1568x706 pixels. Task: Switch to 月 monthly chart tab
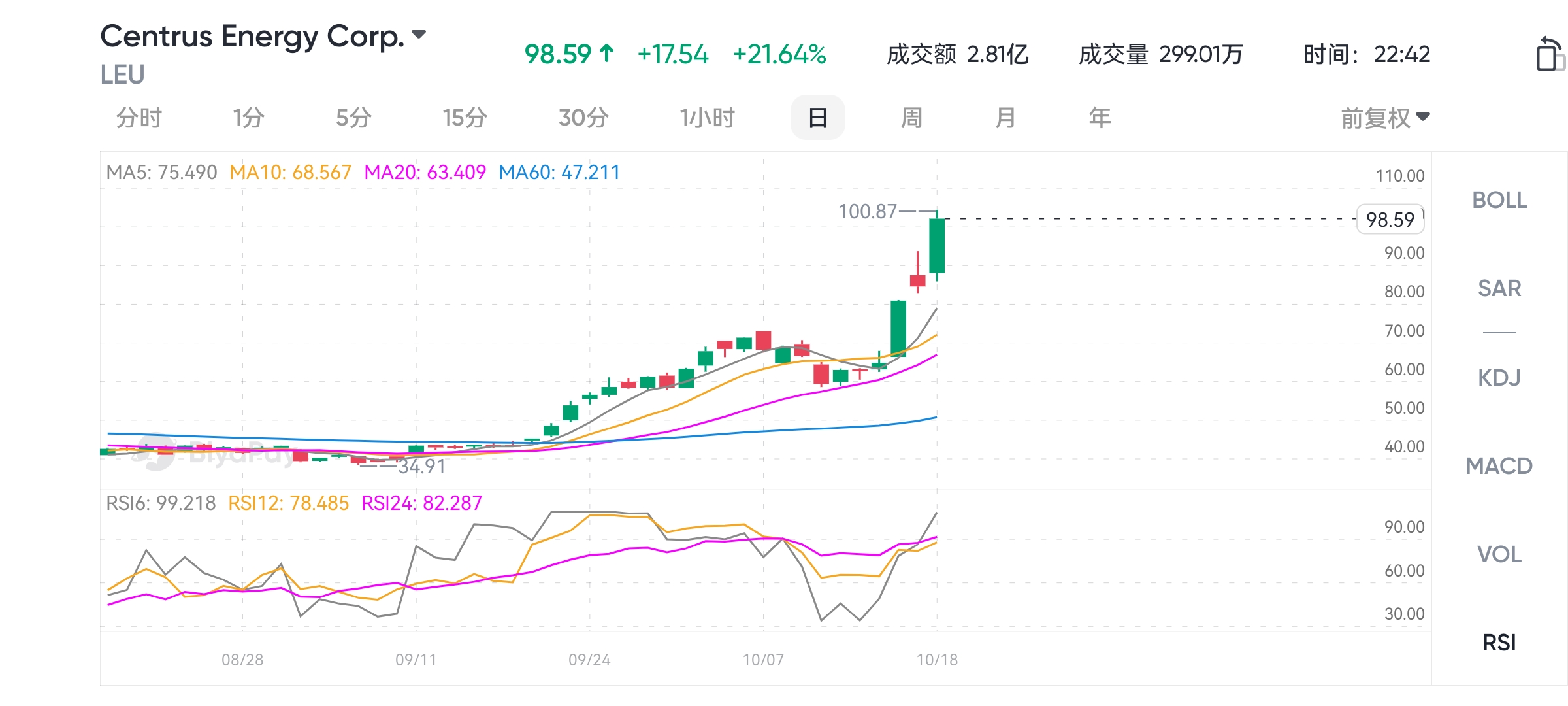point(1005,118)
